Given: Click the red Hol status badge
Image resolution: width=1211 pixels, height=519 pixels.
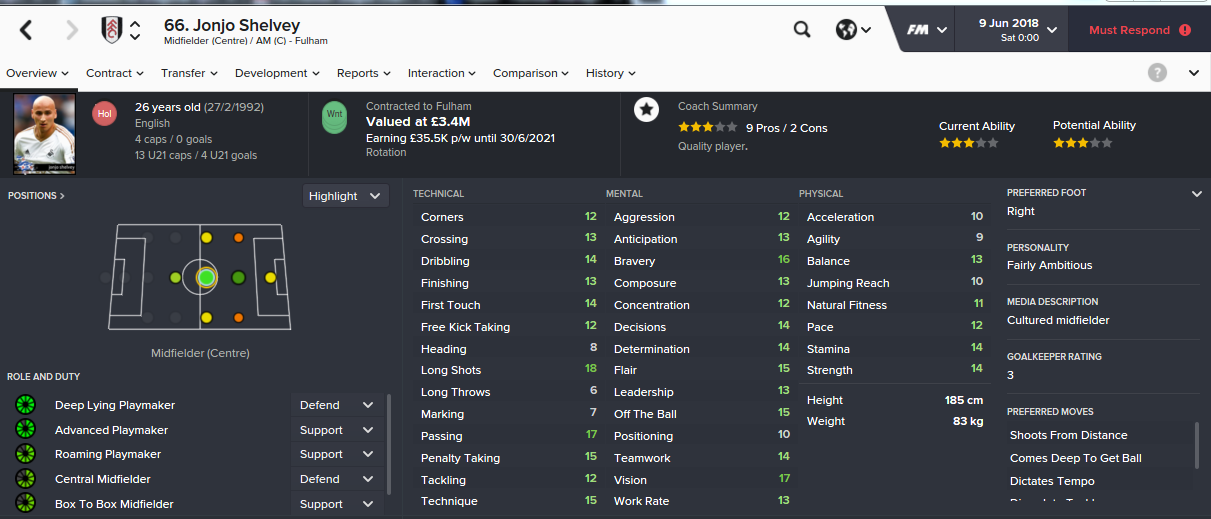Looking at the screenshot, I should (x=104, y=114).
